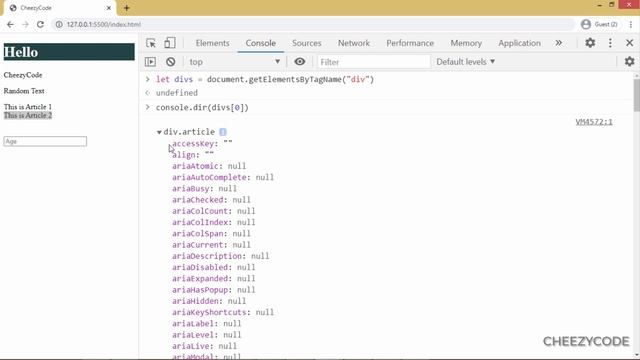The height and width of the screenshot is (360, 640).
Task: Focus the address bar URL
Action: 104,24
